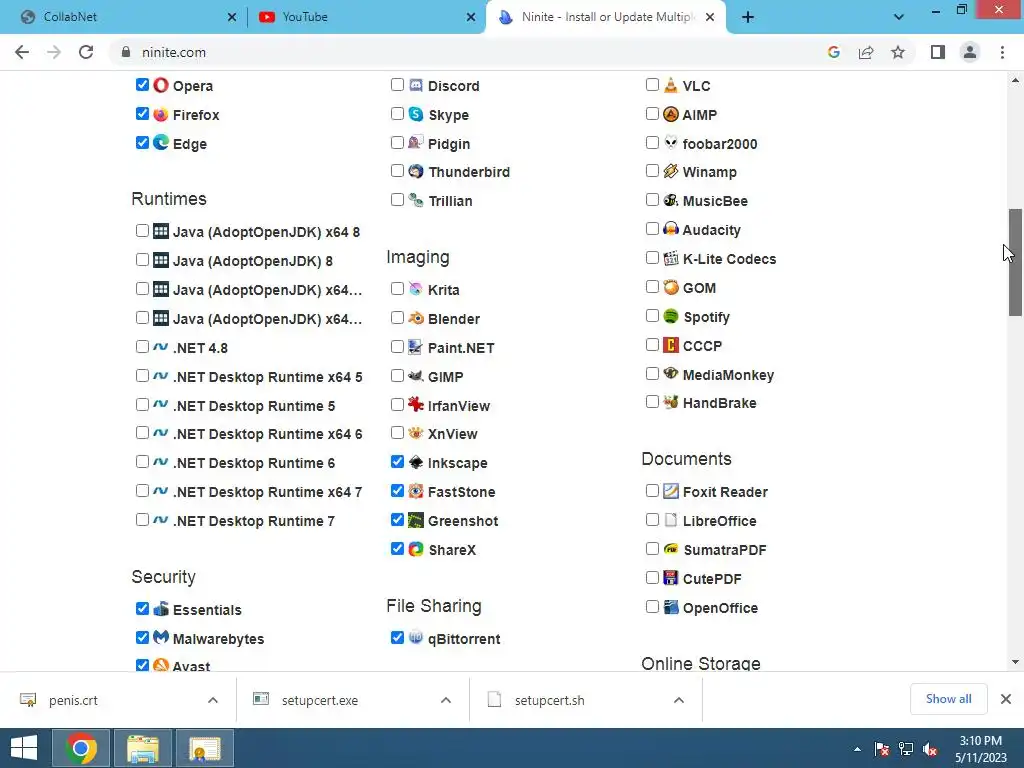Uncheck the FastStone checkbox
The image size is (1024, 768).
397,490
